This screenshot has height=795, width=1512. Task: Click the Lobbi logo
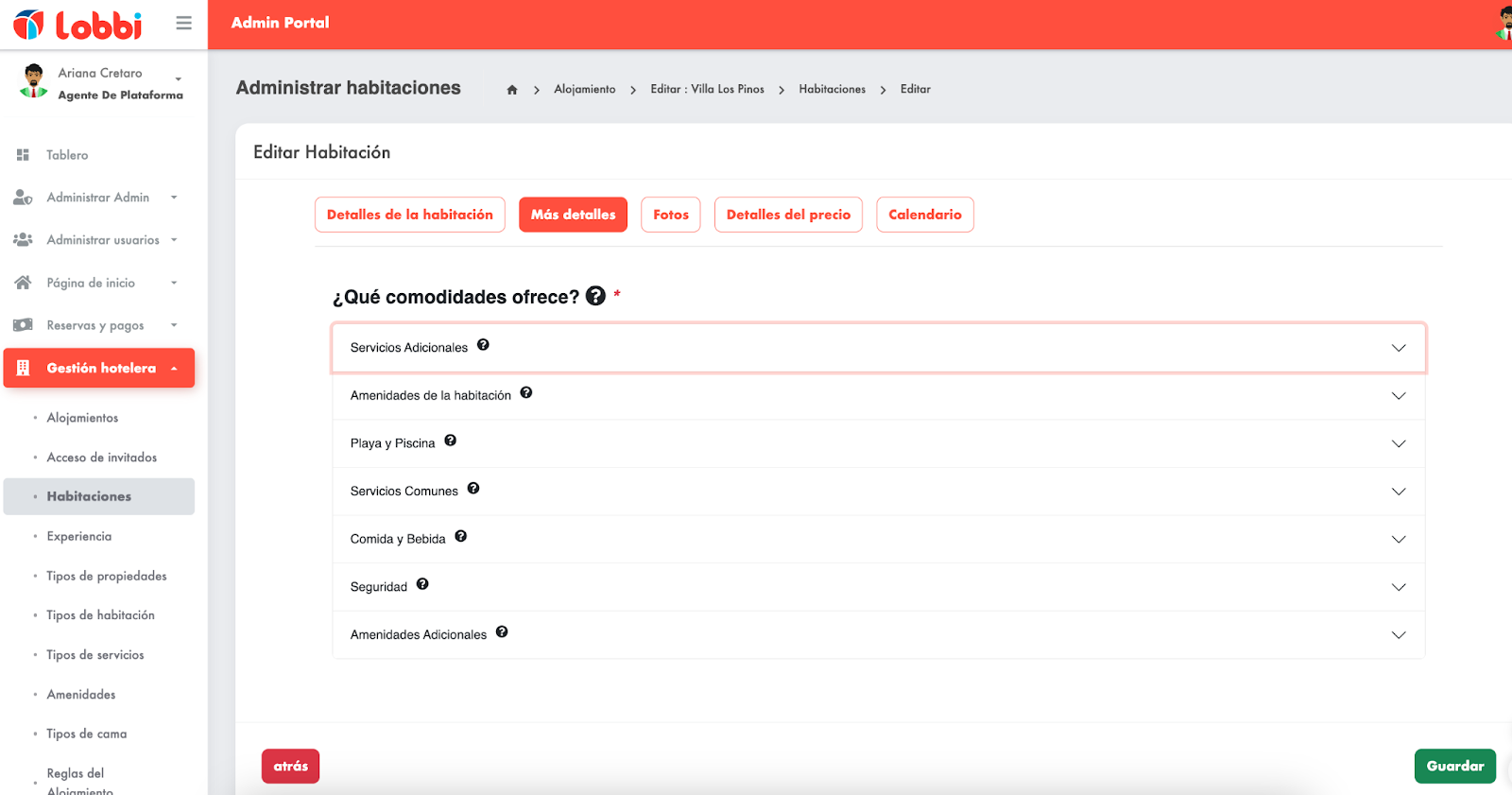pos(77,25)
